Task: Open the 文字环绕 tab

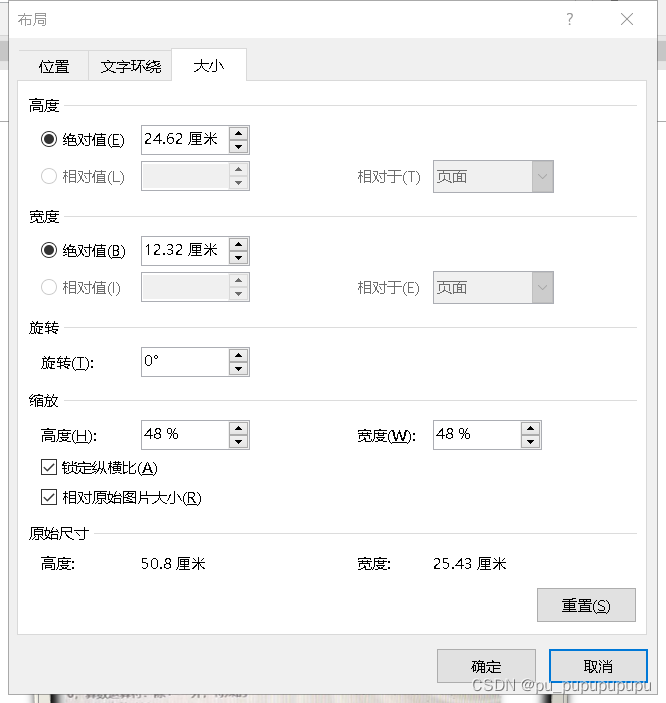Action: [x=131, y=66]
